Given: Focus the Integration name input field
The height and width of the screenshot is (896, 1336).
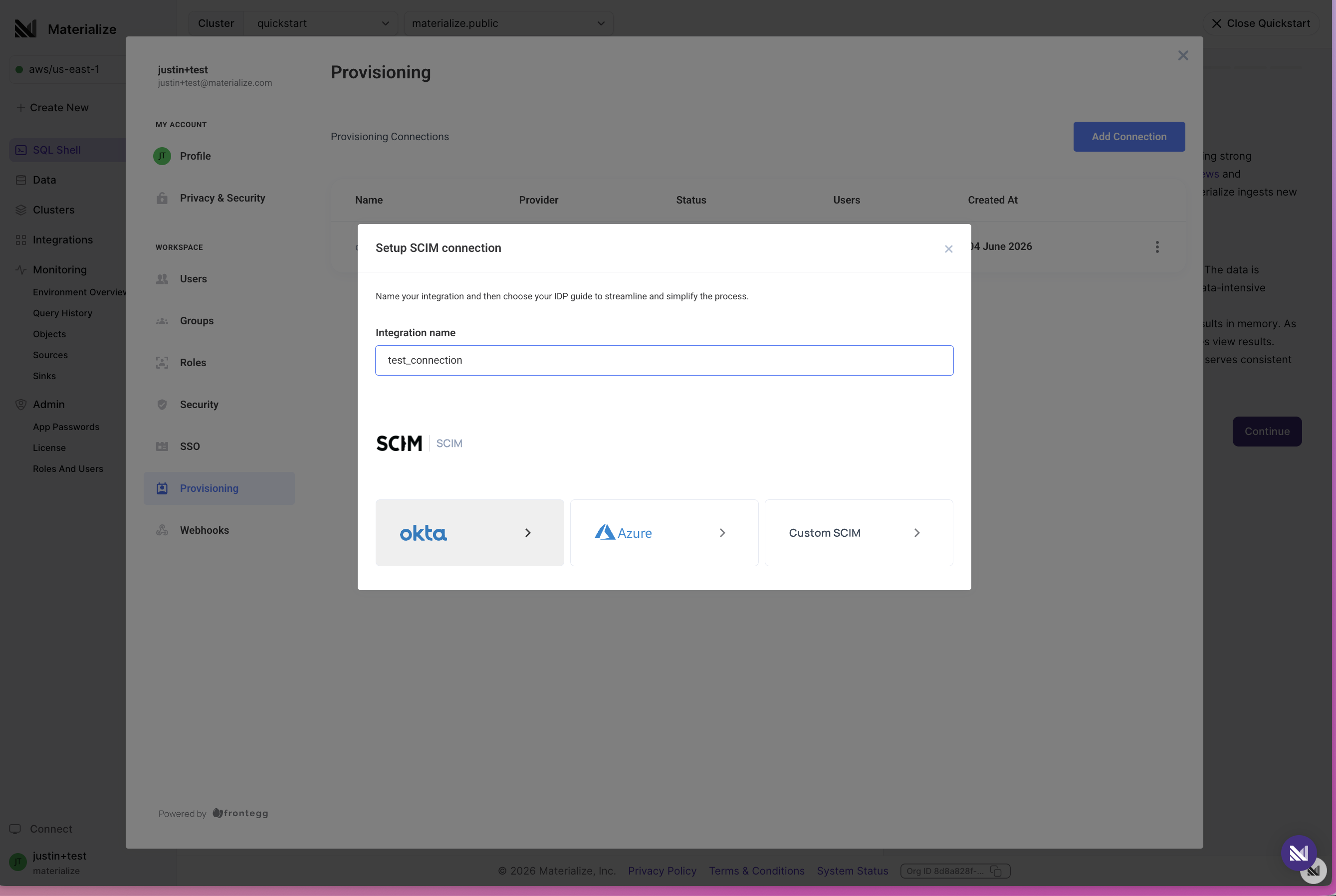Looking at the screenshot, I should (x=664, y=360).
